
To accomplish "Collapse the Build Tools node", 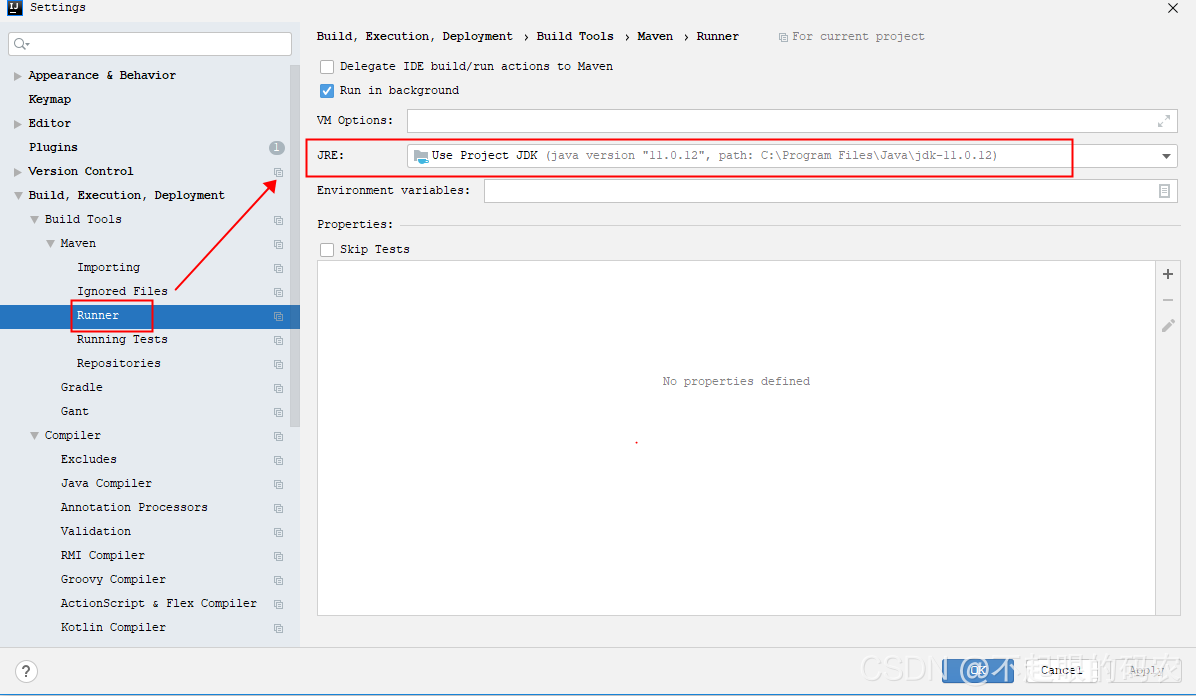I will pos(34,220).
